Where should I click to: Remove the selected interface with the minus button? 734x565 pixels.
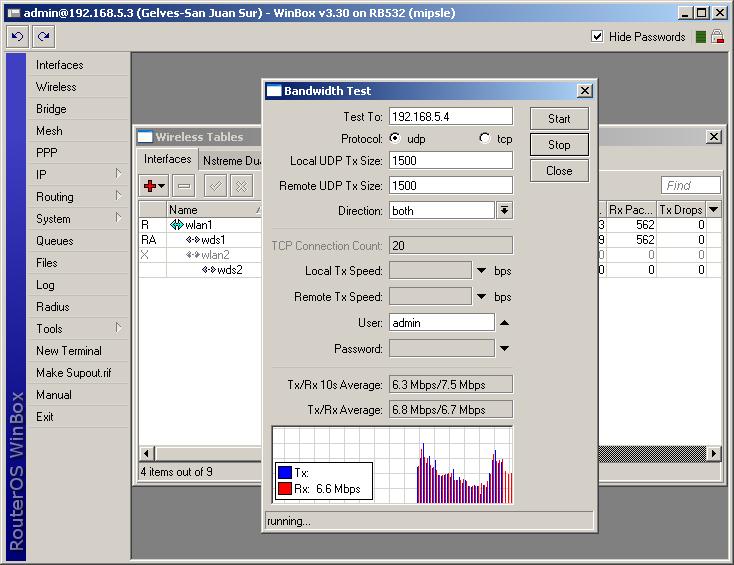(184, 186)
